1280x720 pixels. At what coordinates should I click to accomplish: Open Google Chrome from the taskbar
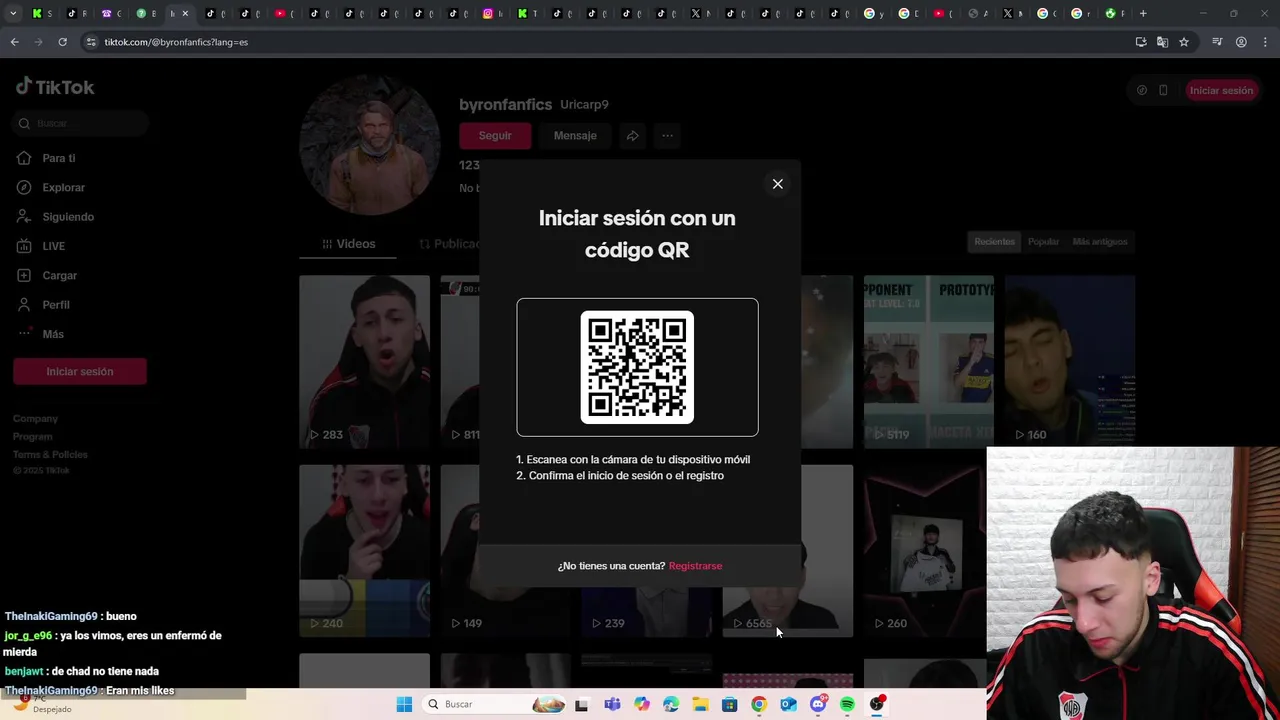[x=759, y=704]
